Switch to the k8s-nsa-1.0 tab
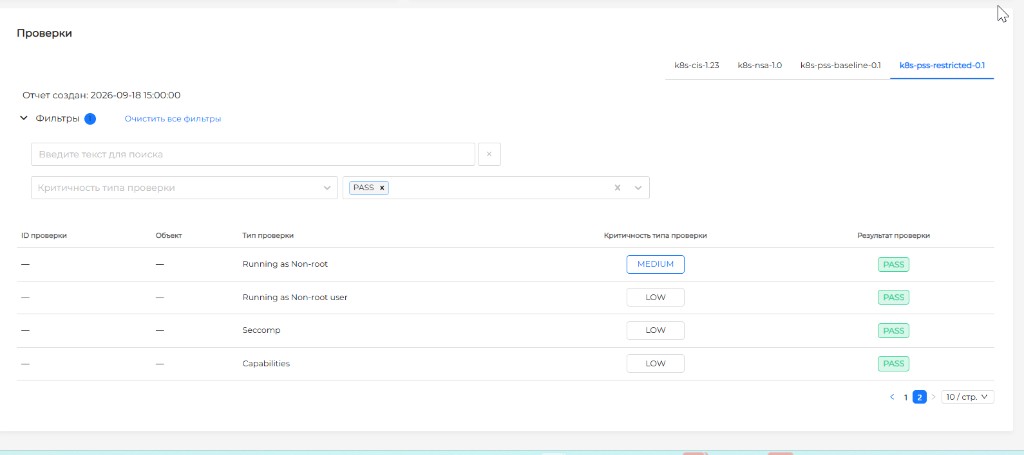Screen dimensions: 1024x455 760,65
